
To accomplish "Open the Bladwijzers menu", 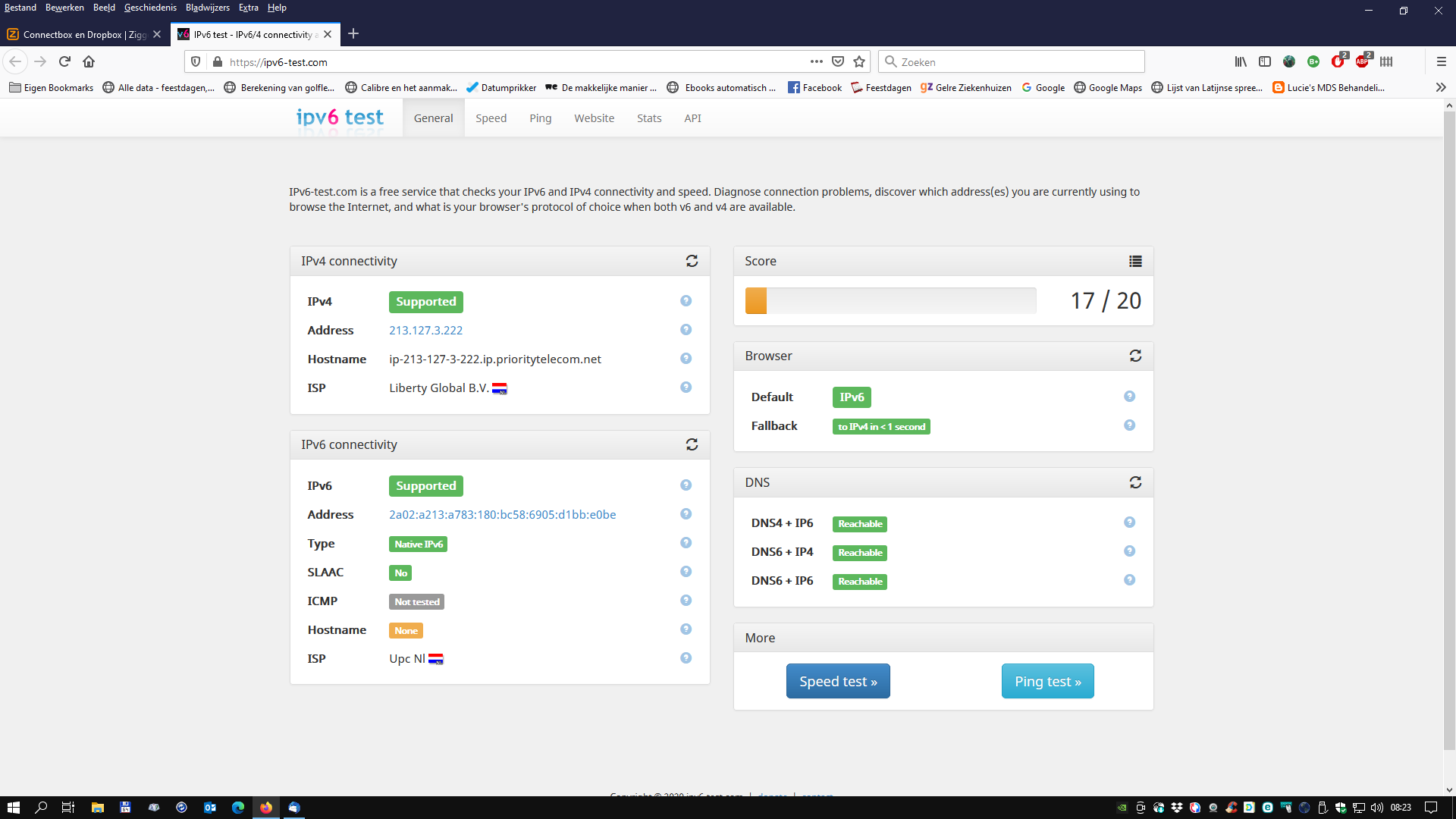I will (x=207, y=8).
